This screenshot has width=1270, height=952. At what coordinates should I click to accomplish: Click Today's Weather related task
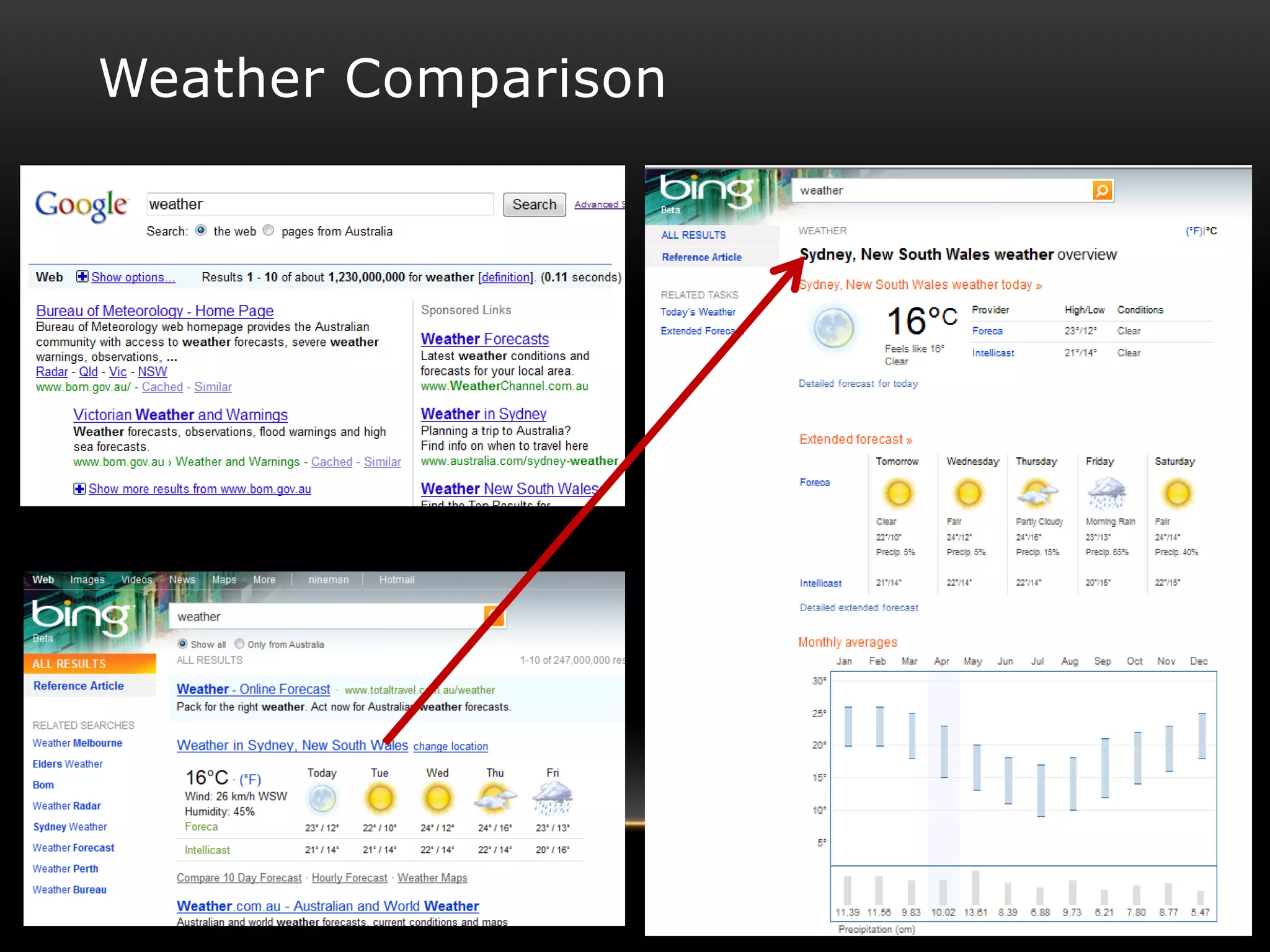pyautogui.click(x=698, y=312)
